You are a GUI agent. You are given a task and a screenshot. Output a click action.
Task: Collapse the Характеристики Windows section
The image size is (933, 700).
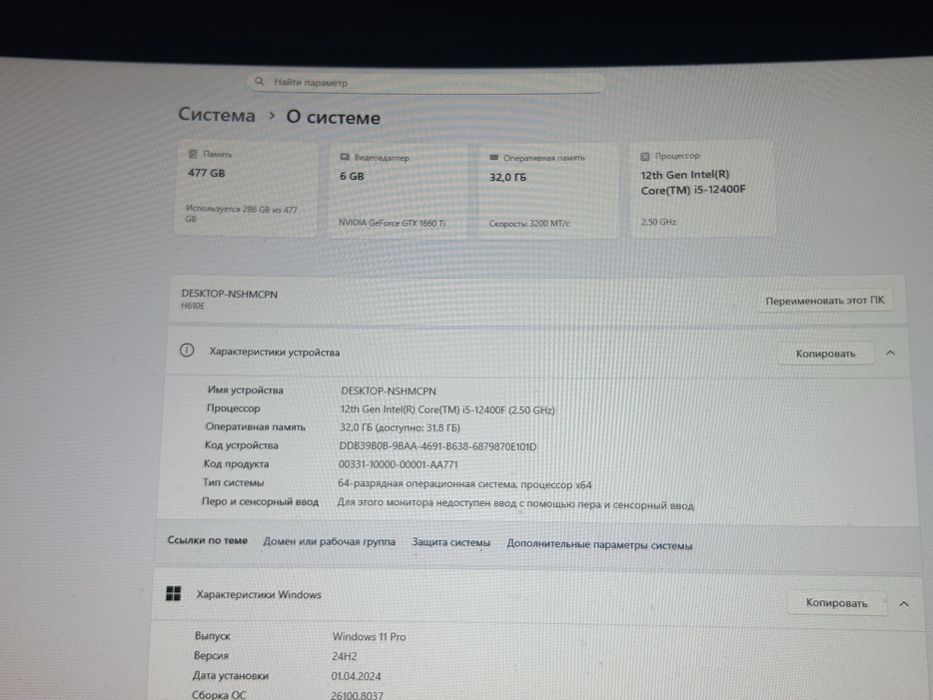pos(903,604)
